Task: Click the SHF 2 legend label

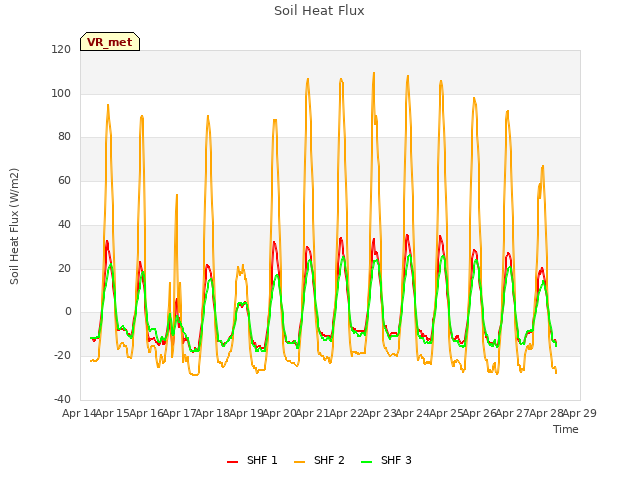Action: click(x=329, y=460)
